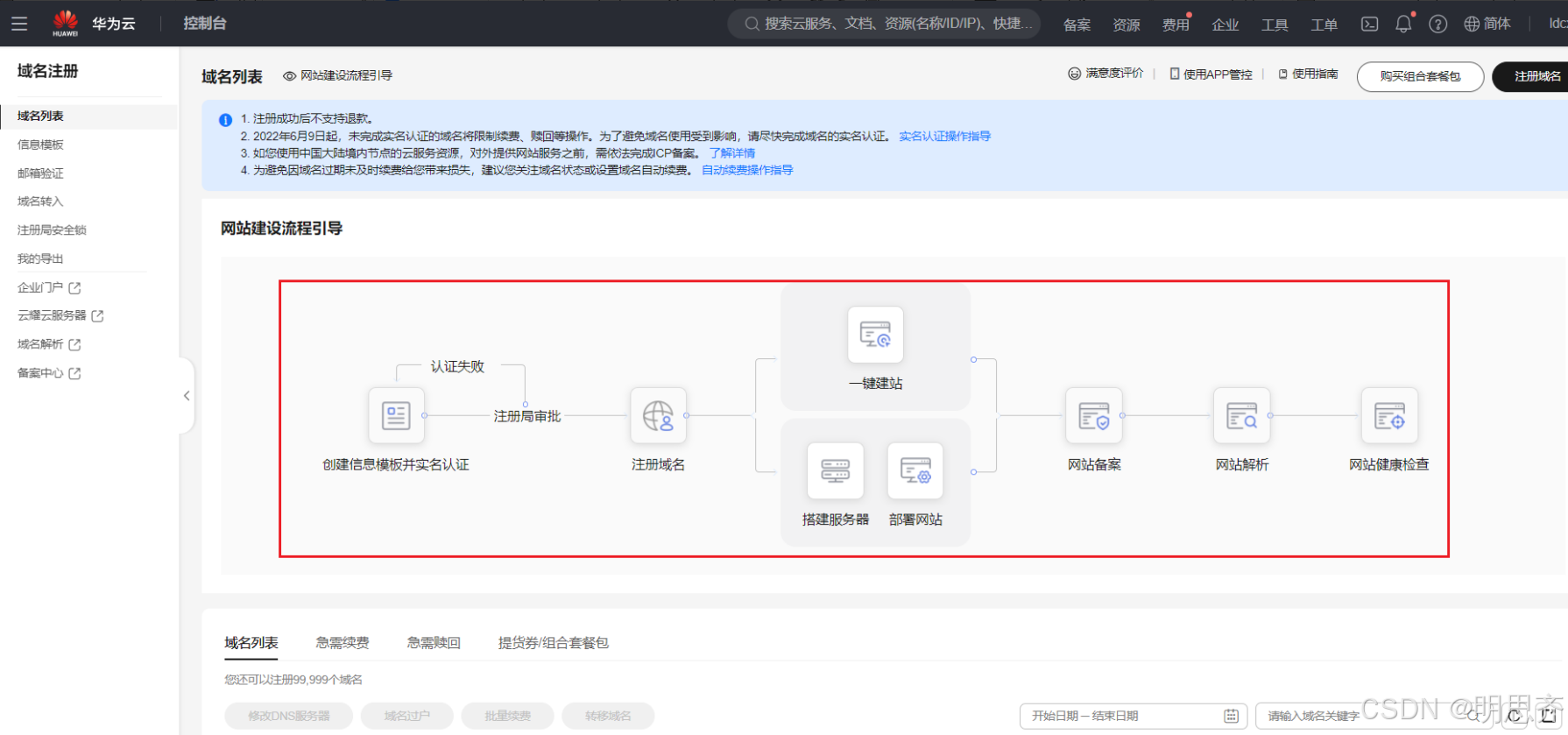
Task: Select 域名列表 in the sidebar
Action: pos(88,116)
